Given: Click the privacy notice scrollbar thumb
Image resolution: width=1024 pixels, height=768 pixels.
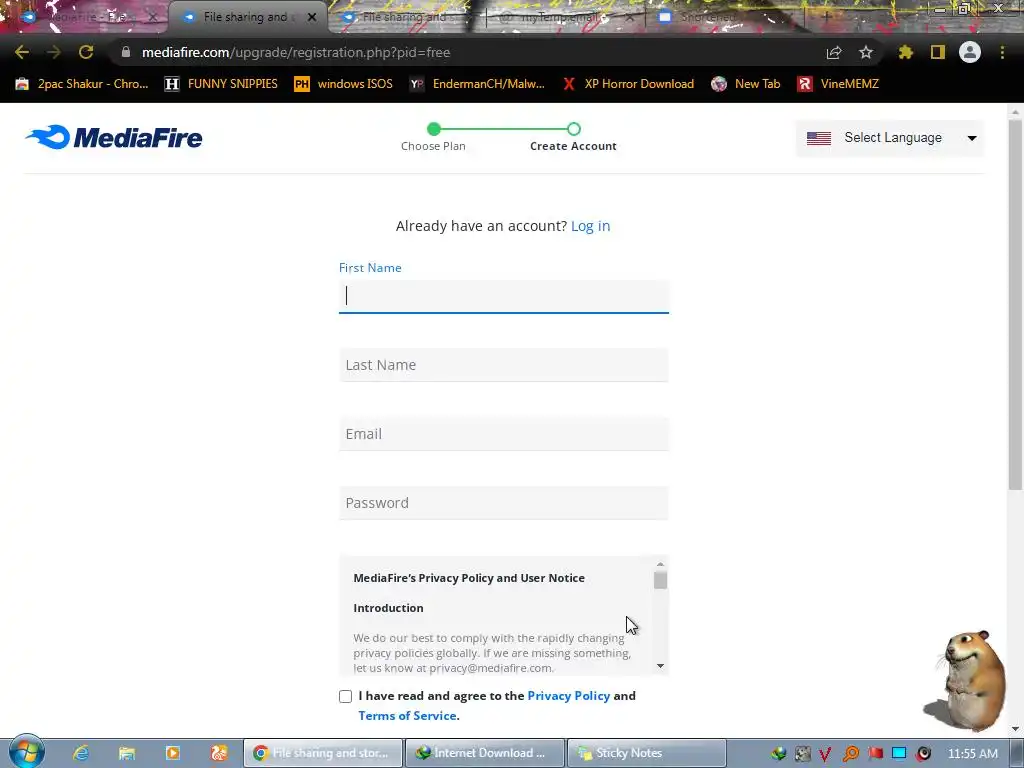Looking at the screenshot, I should (x=660, y=580).
